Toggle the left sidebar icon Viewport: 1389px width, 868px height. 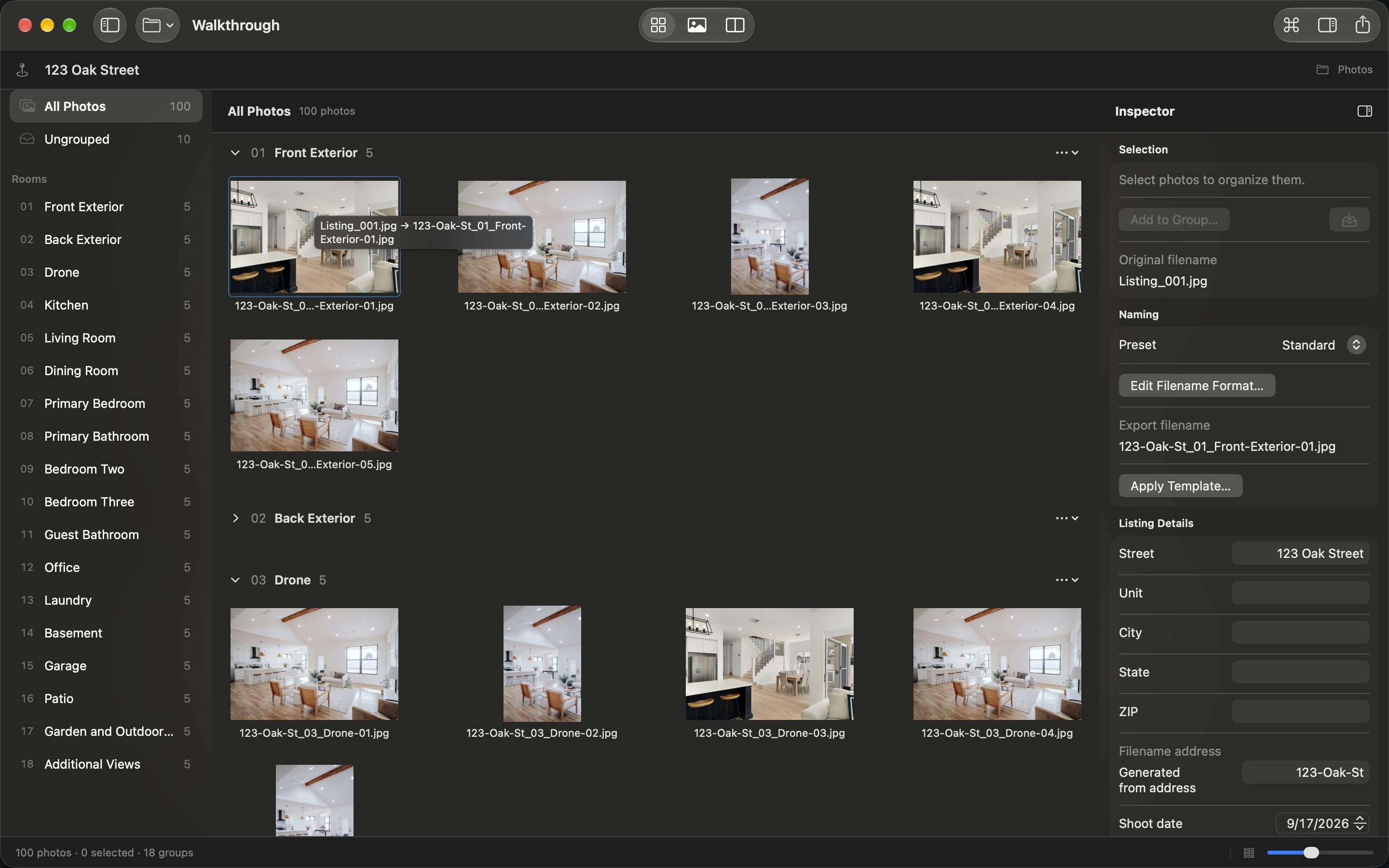109,25
